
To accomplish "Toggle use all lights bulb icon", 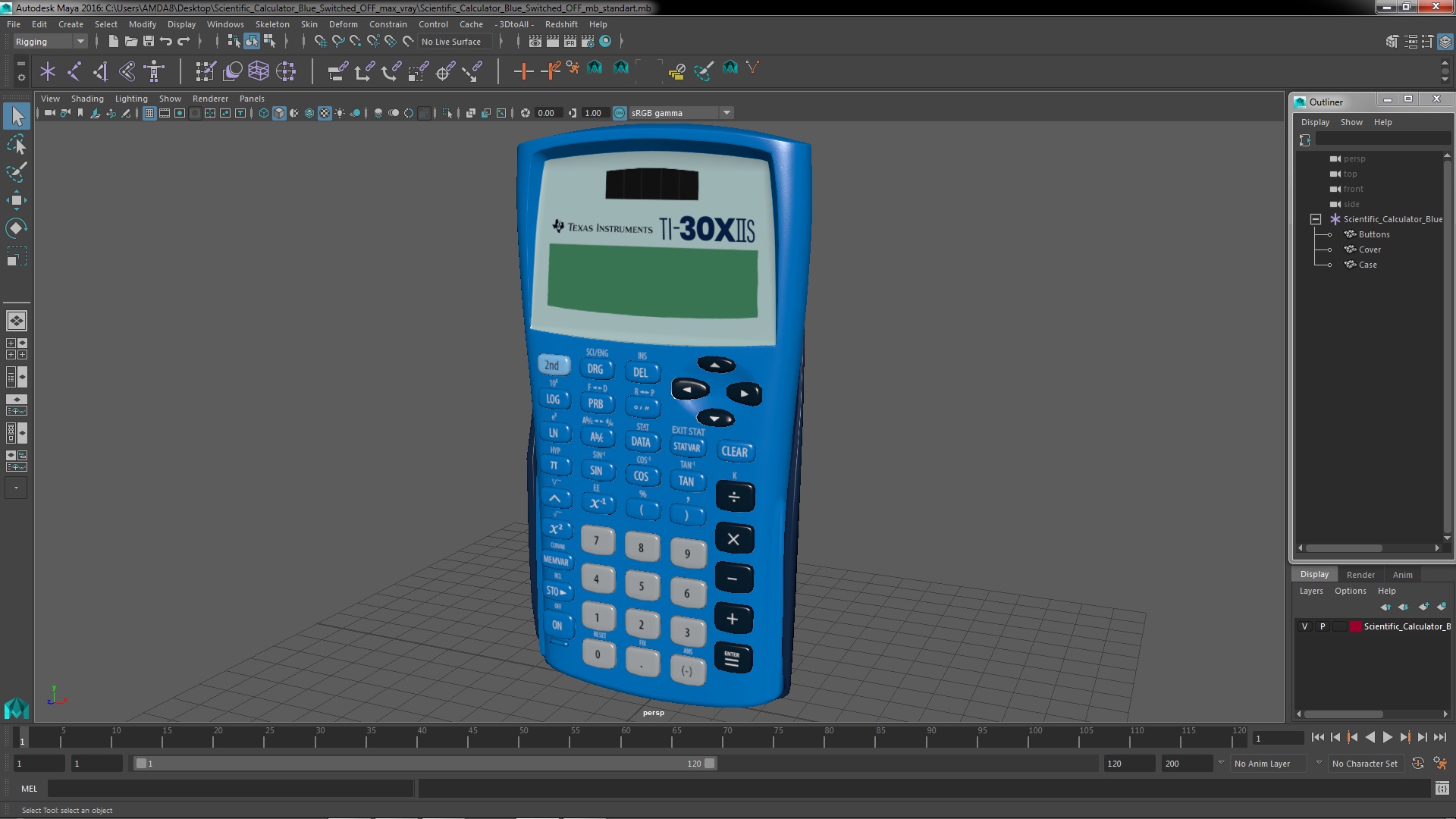I will 340,113.
